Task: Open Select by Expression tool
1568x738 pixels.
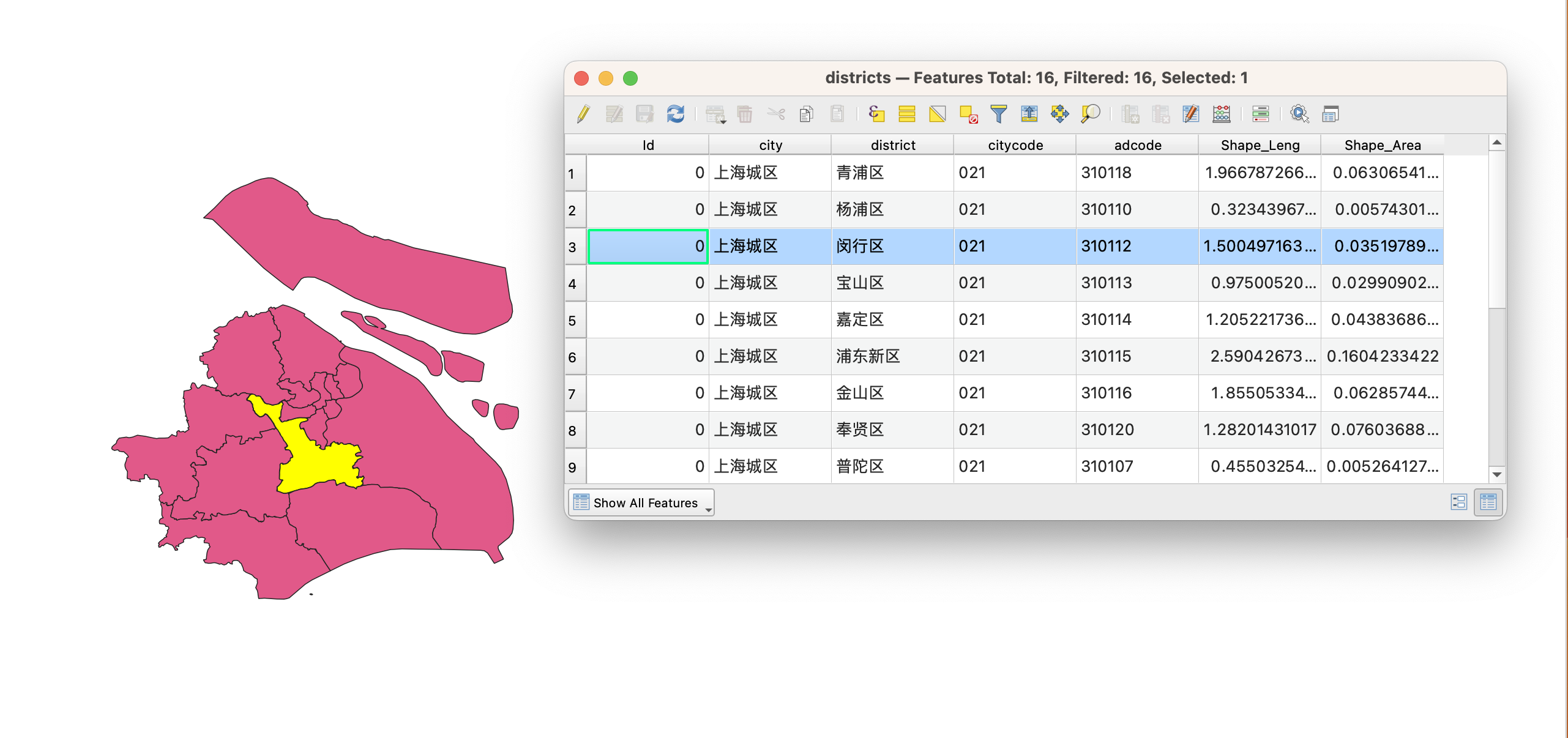Action: pyautogui.click(x=876, y=114)
